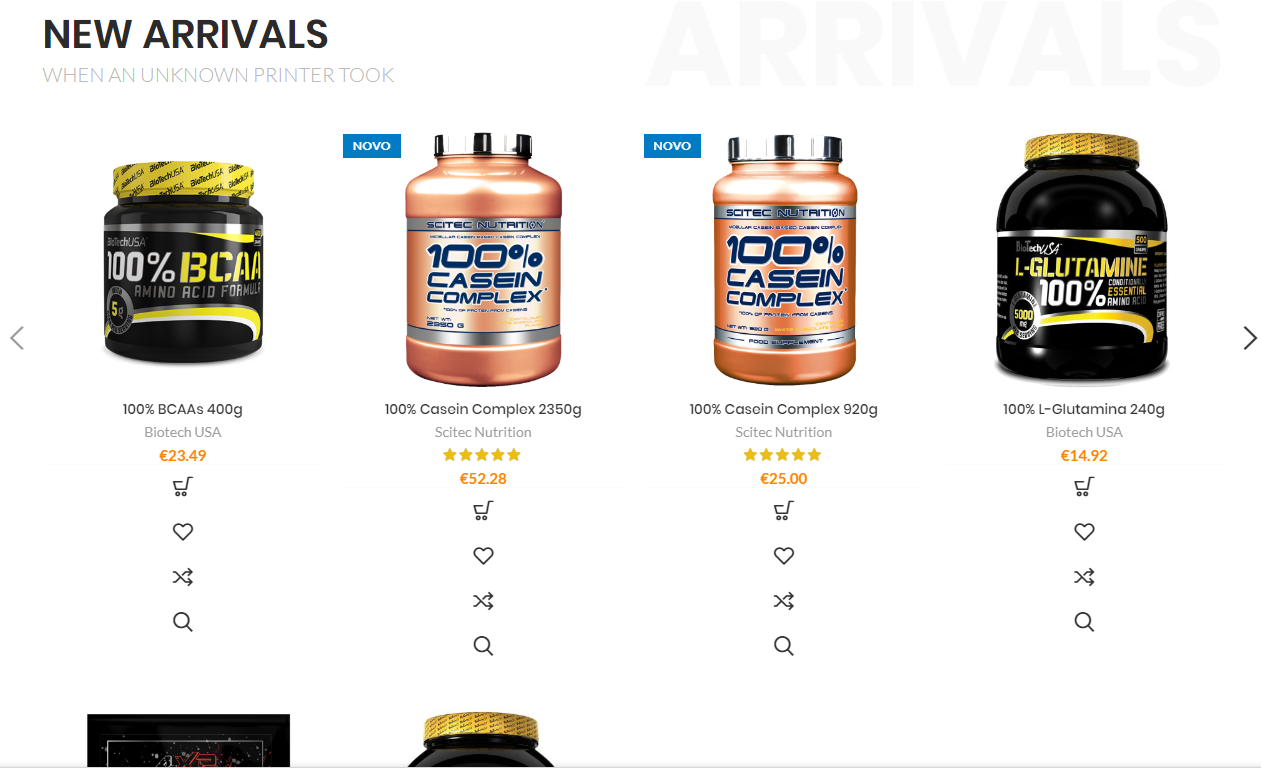
Task: Click star rating of Casein Complex 2350g
Action: (x=483, y=455)
